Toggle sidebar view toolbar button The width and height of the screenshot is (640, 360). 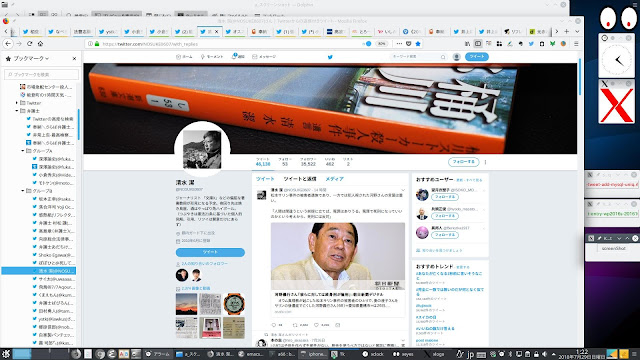click(478, 44)
